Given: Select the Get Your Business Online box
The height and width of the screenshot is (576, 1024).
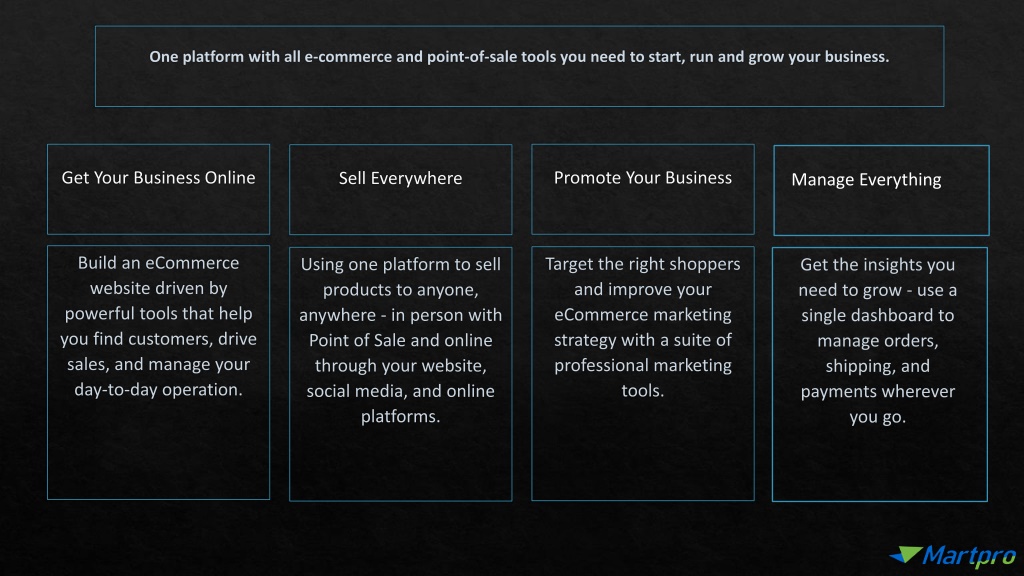Looking at the screenshot, I should point(158,189).
